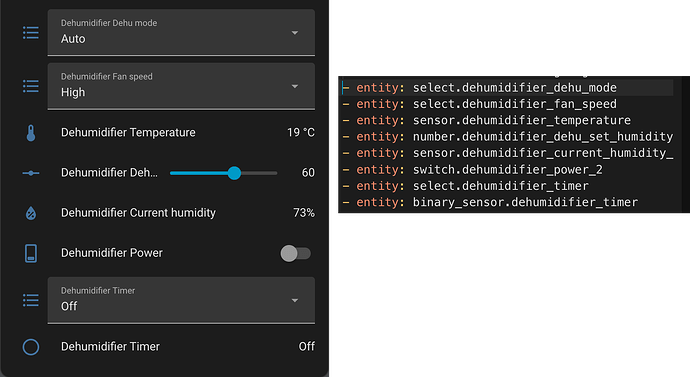Click the Dehumidifier Deh... label
The height and width of the screenshot is (377, 690).
pos(109,172)
